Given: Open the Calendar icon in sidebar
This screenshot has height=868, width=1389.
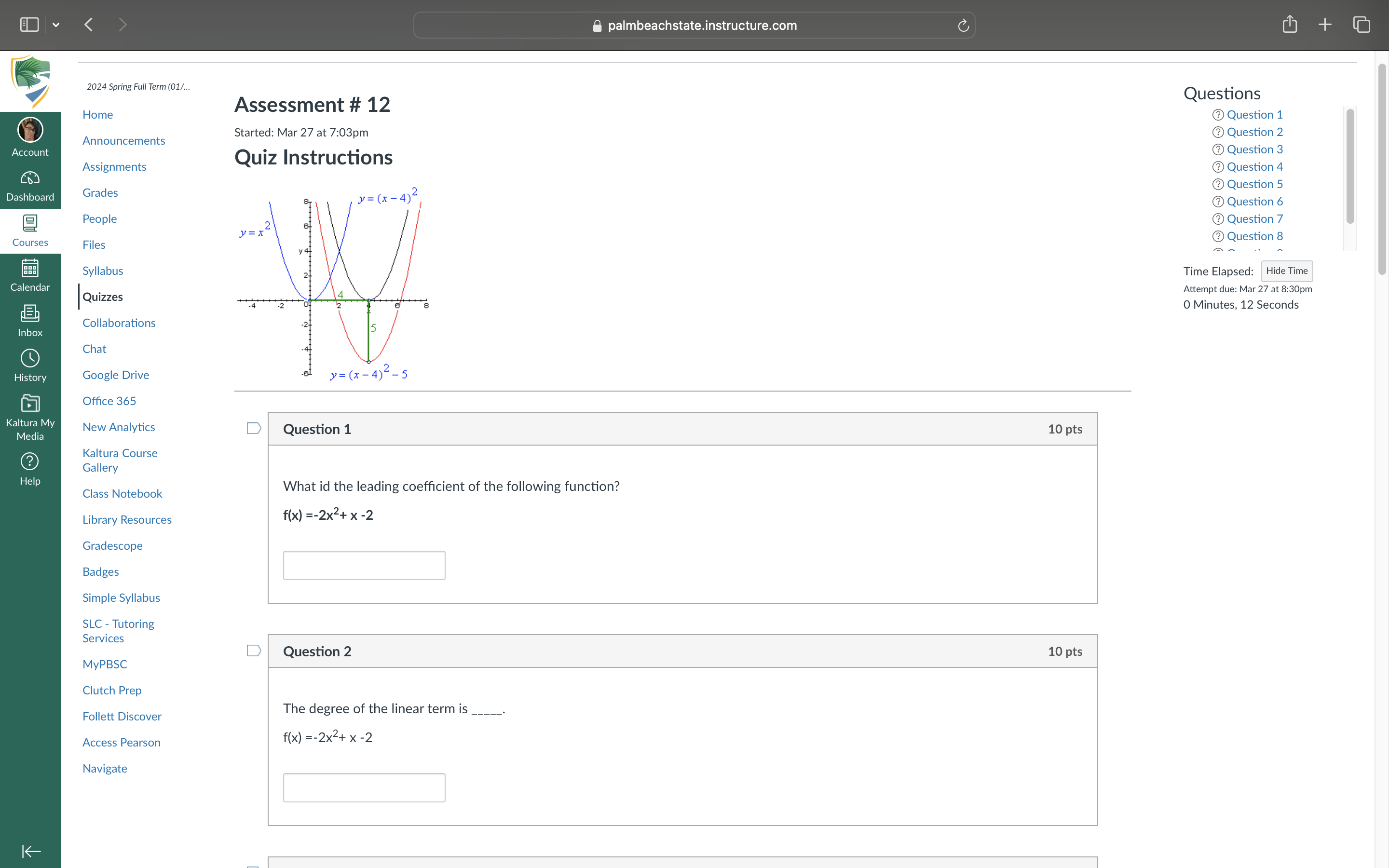Looking at the screenshot, I should [x=30, y=269].
